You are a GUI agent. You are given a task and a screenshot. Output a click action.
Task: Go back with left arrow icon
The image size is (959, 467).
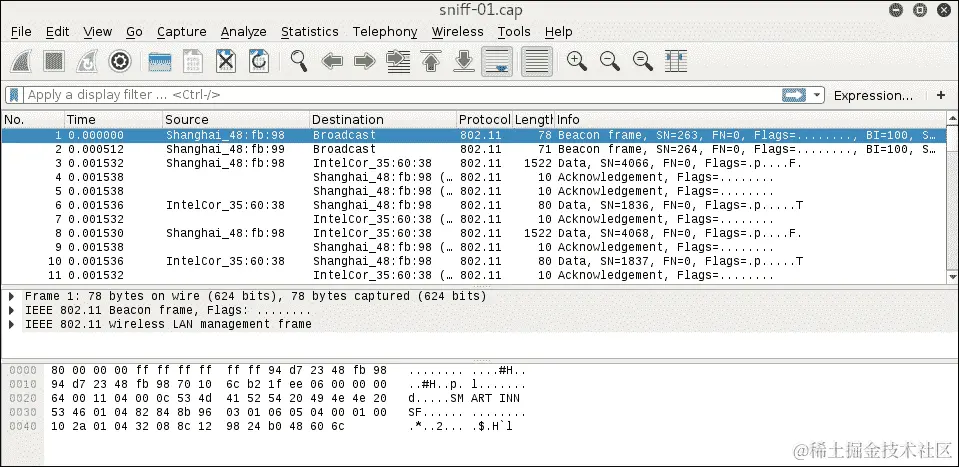(332, 62)
